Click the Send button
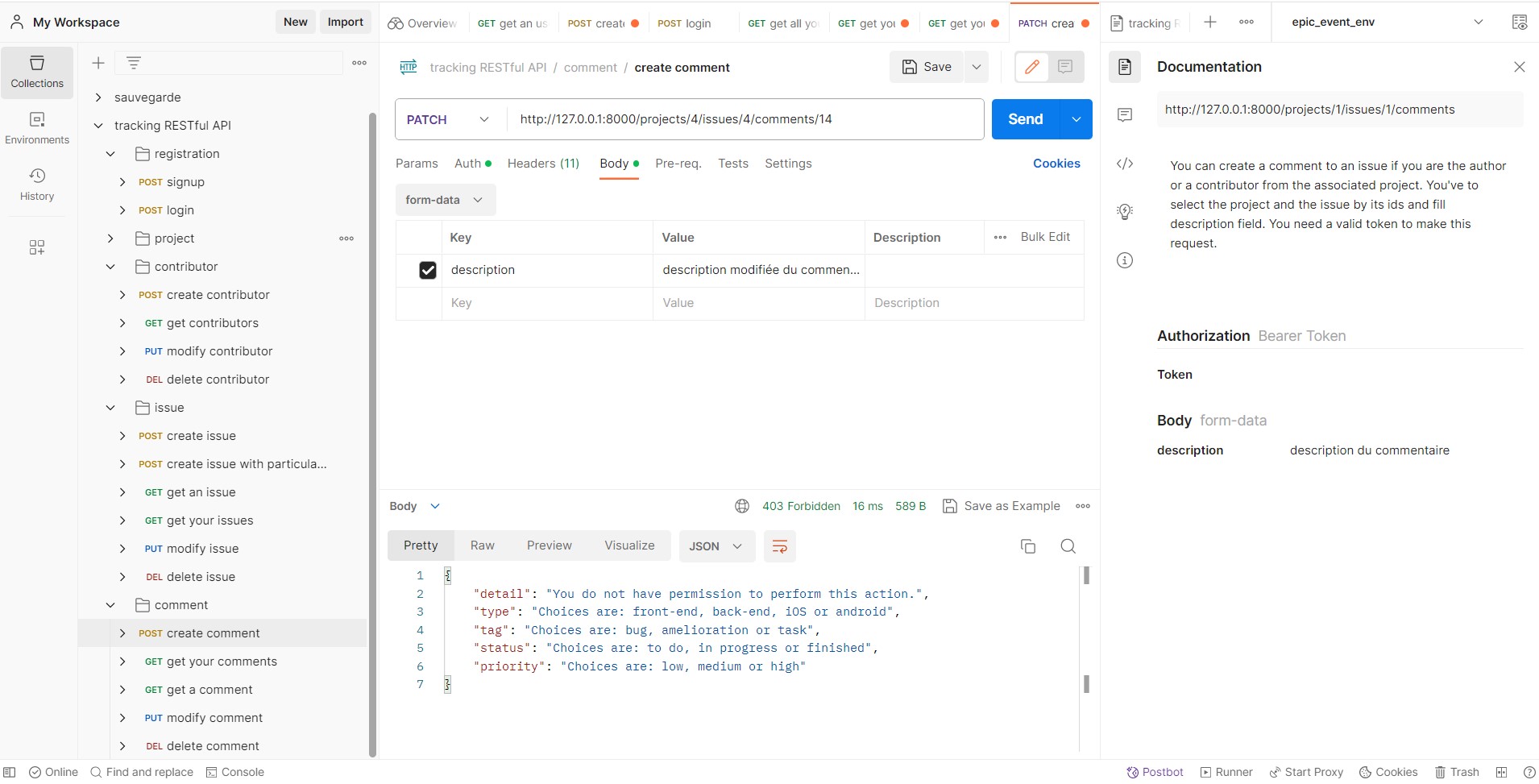Screen dimensions: 1539x784 pos(1026,119)
